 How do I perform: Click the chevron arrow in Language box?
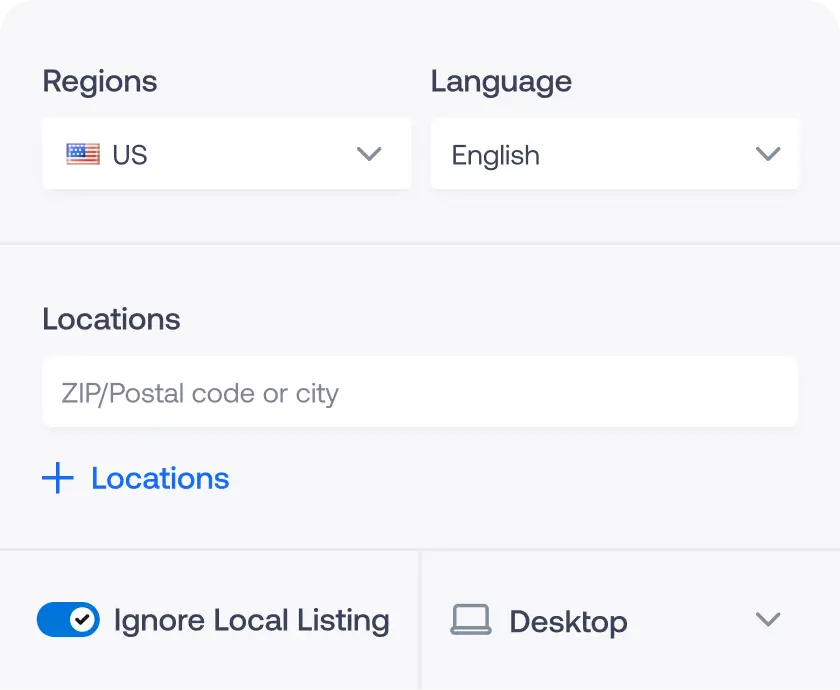click(x=767, y=154)
